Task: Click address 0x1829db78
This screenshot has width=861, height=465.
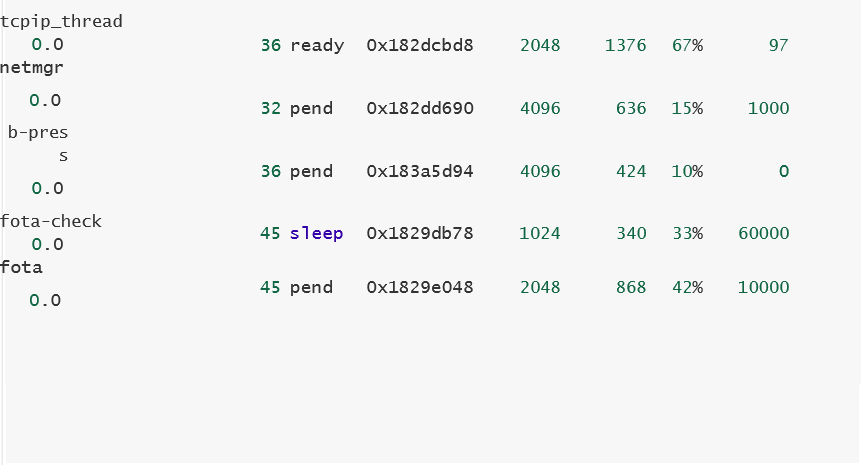Action: [420, 233]
